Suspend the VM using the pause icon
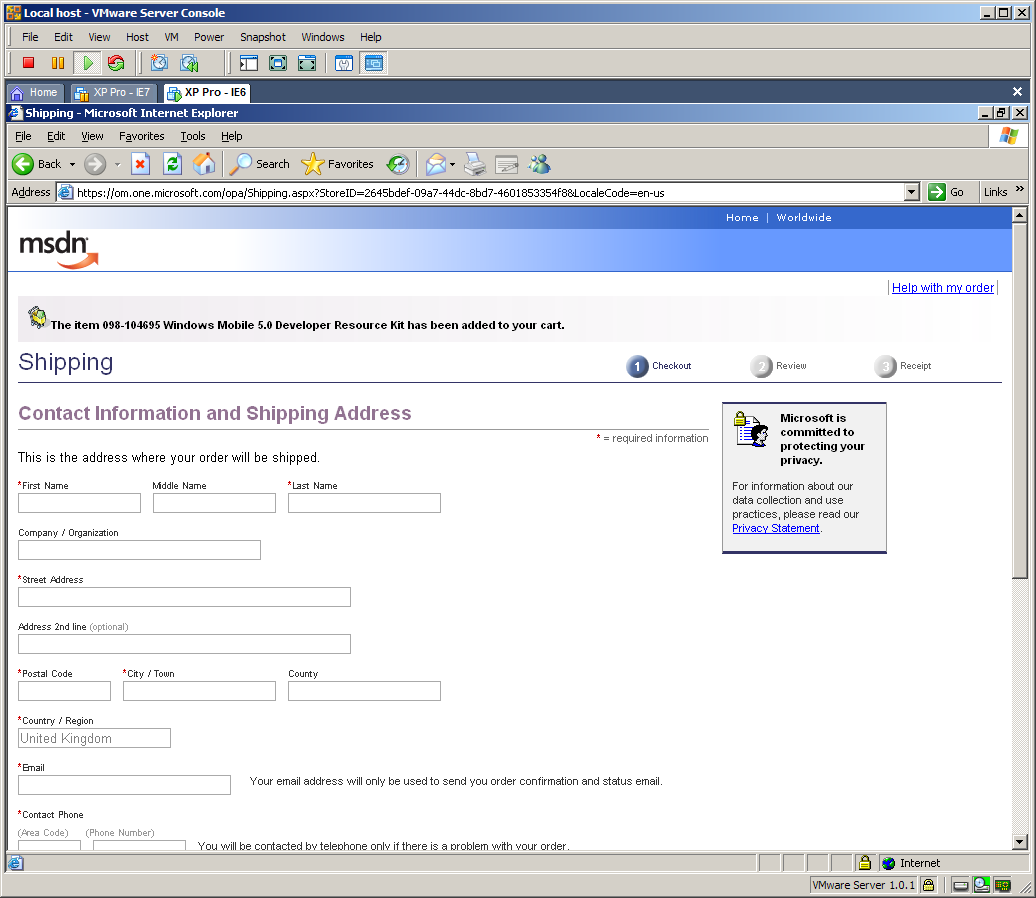Image resolution: width=1036 pixels, height=898 pixels. [58, 63]
